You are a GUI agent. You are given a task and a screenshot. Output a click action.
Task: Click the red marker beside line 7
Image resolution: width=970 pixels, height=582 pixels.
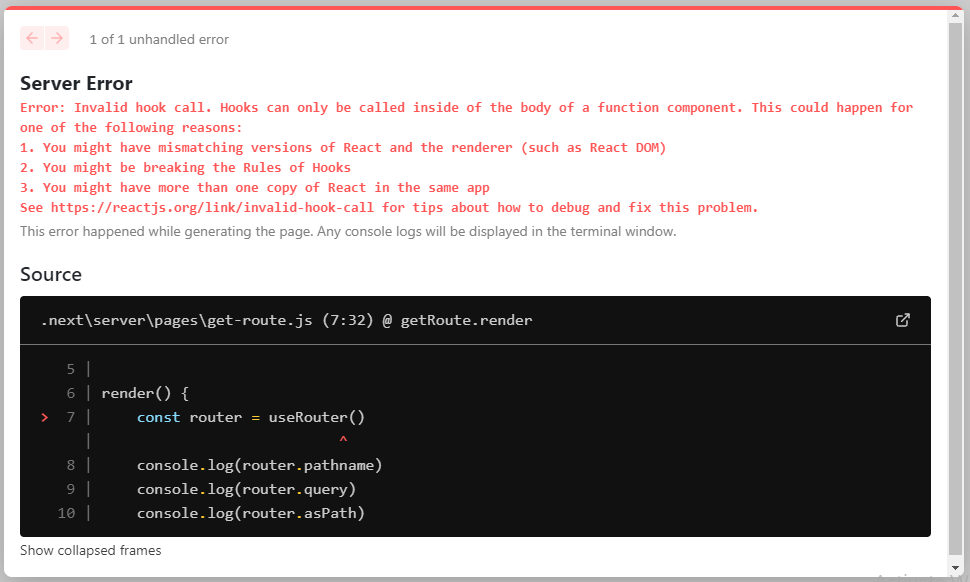pyautogui.click(x=45, y=417)
